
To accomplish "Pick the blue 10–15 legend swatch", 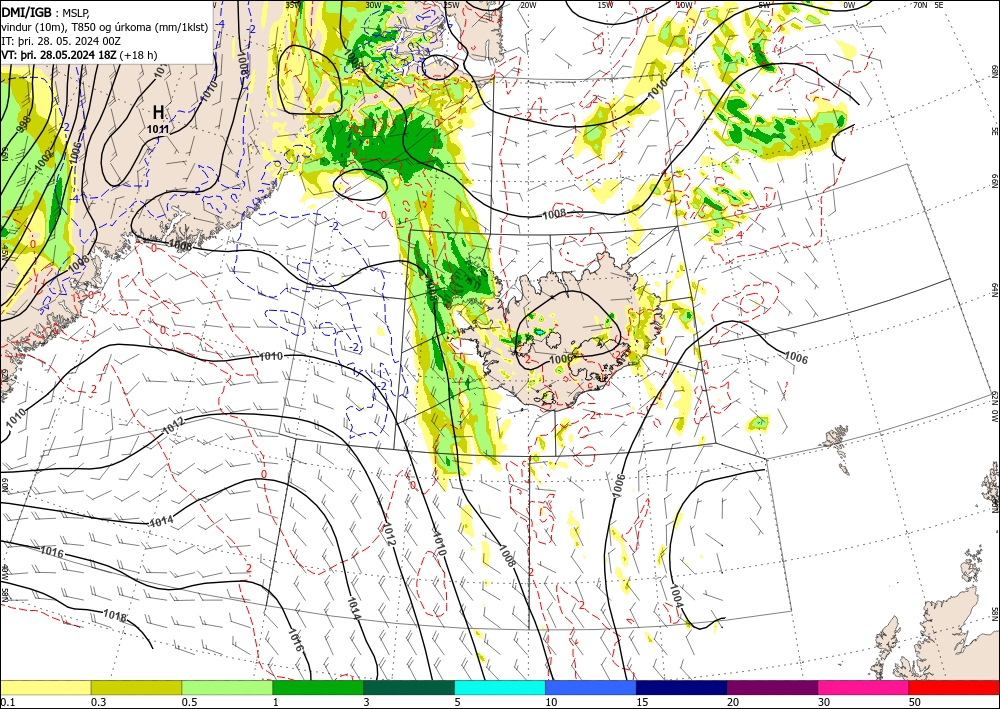I will [x=591, y=687].
